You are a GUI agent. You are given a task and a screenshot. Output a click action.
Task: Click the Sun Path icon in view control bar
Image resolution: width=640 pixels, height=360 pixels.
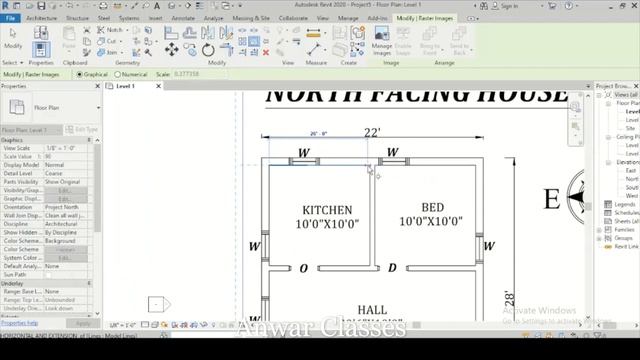[x=164, y=325]
